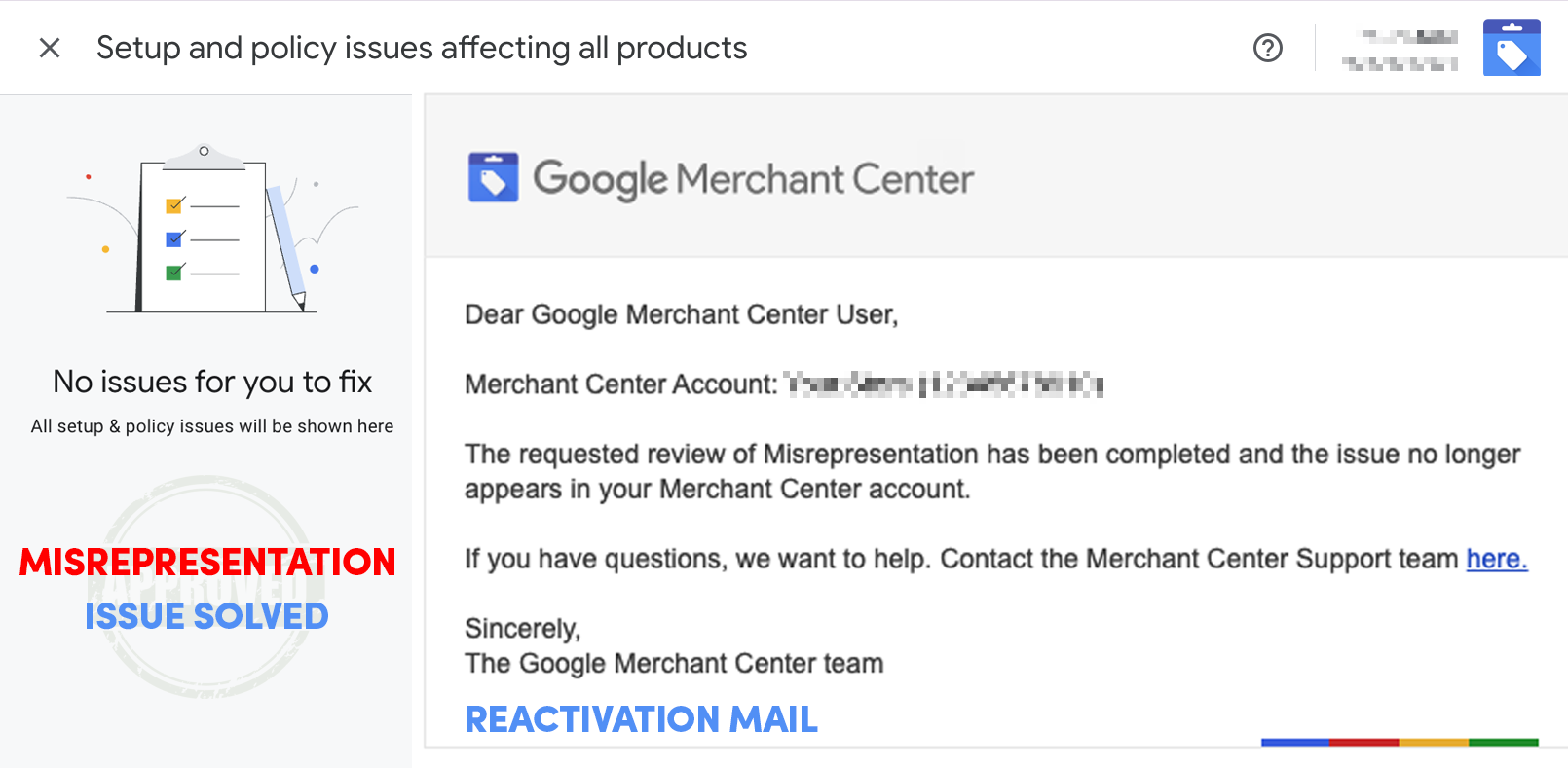
Task: Click the red MISREPRESENTATION text label
Action: pos(207,563)
